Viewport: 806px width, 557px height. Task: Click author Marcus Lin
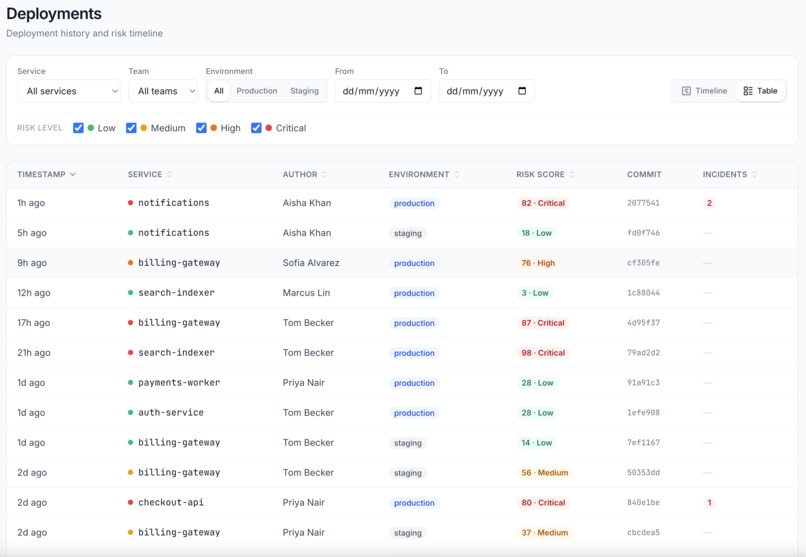click(306, 293)
